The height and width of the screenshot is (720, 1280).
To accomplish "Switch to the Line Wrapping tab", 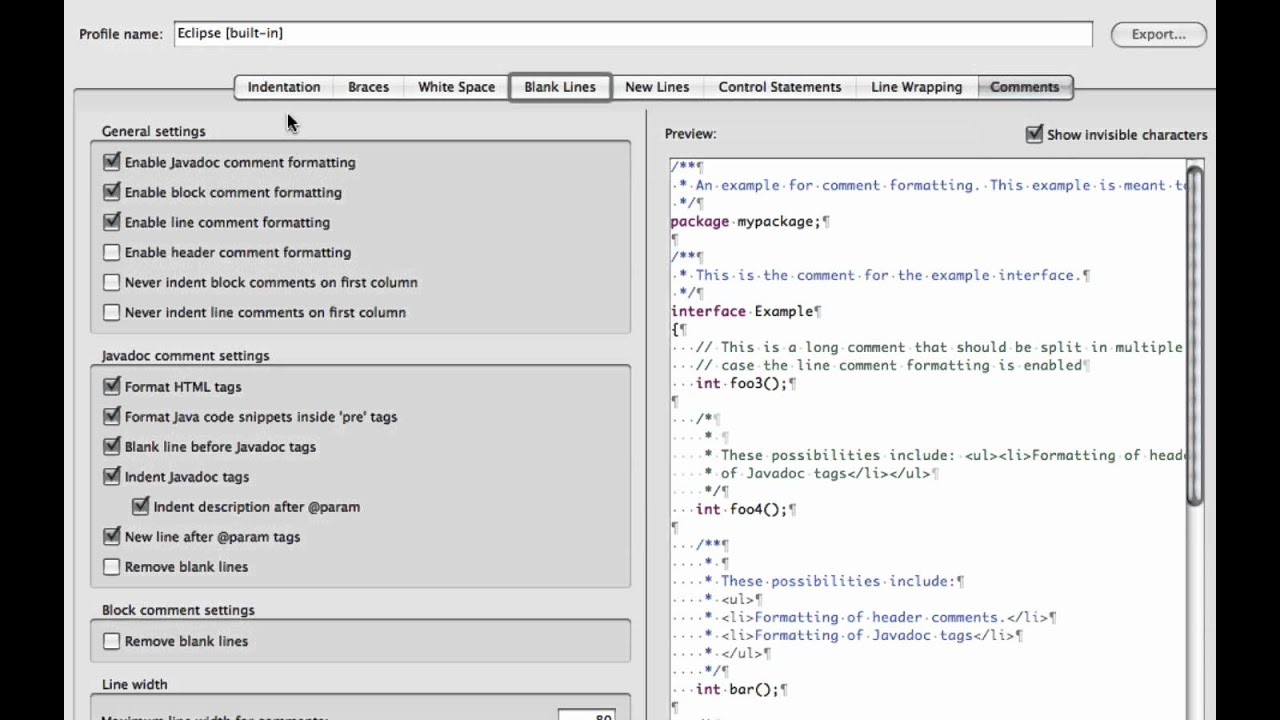I will pyautogui.click(x=916, y=87).
